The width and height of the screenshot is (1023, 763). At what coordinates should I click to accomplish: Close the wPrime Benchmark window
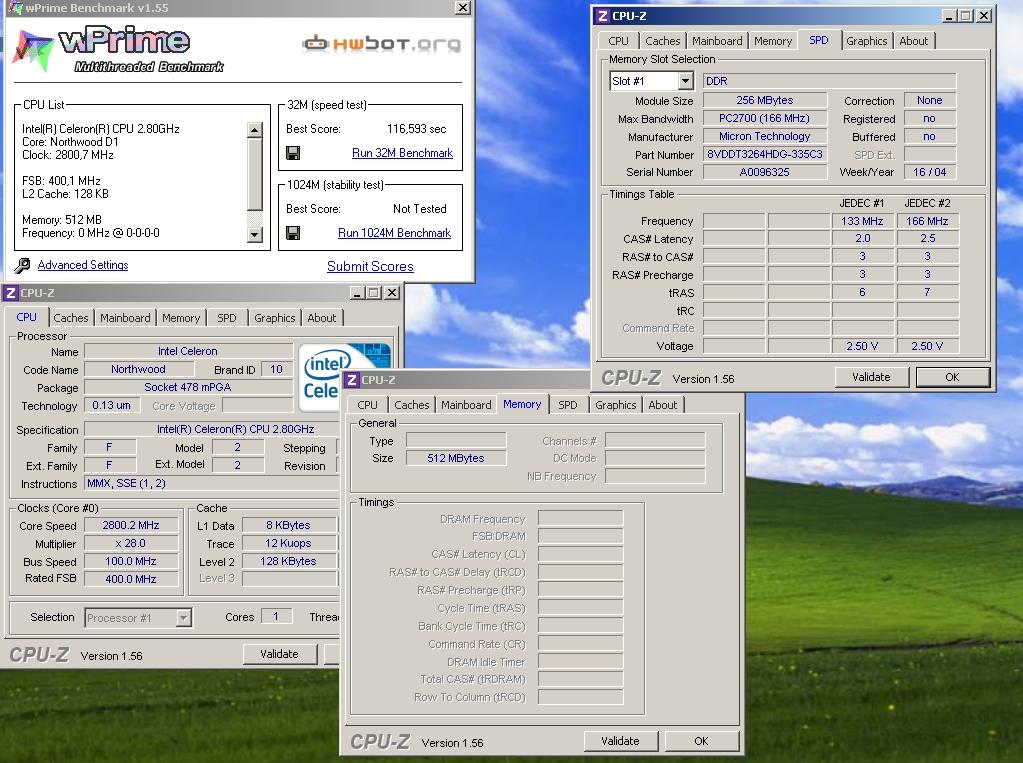tap(462, 8)
